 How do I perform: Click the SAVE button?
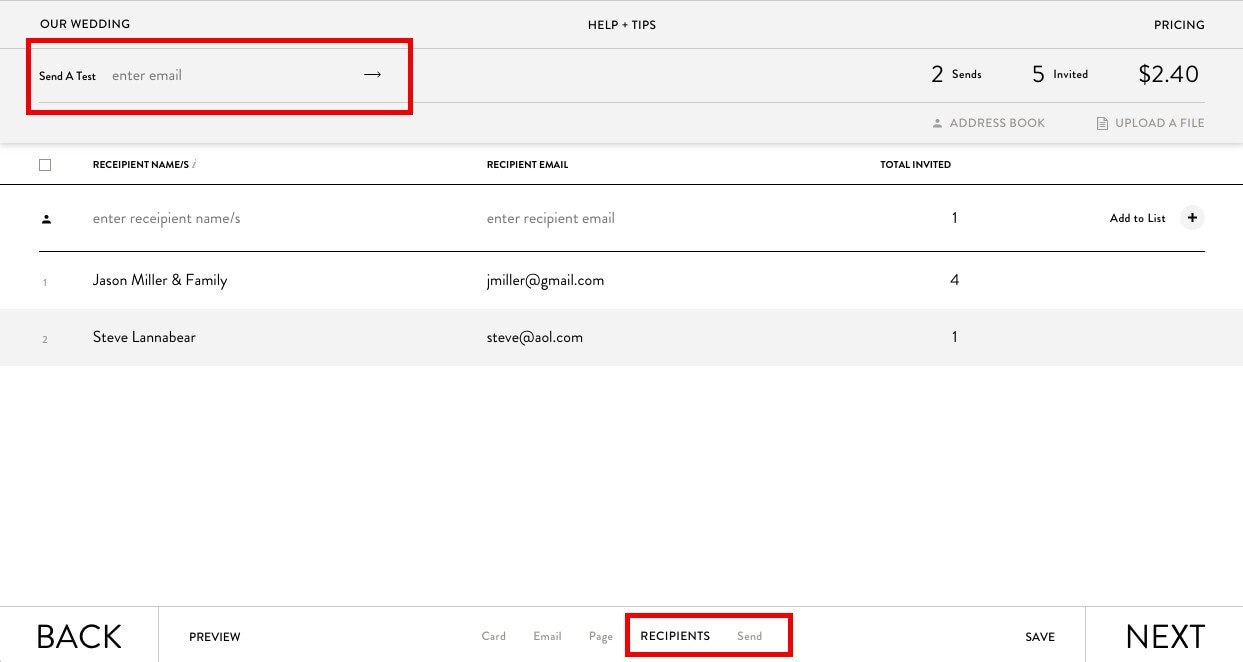[1039, 637]
